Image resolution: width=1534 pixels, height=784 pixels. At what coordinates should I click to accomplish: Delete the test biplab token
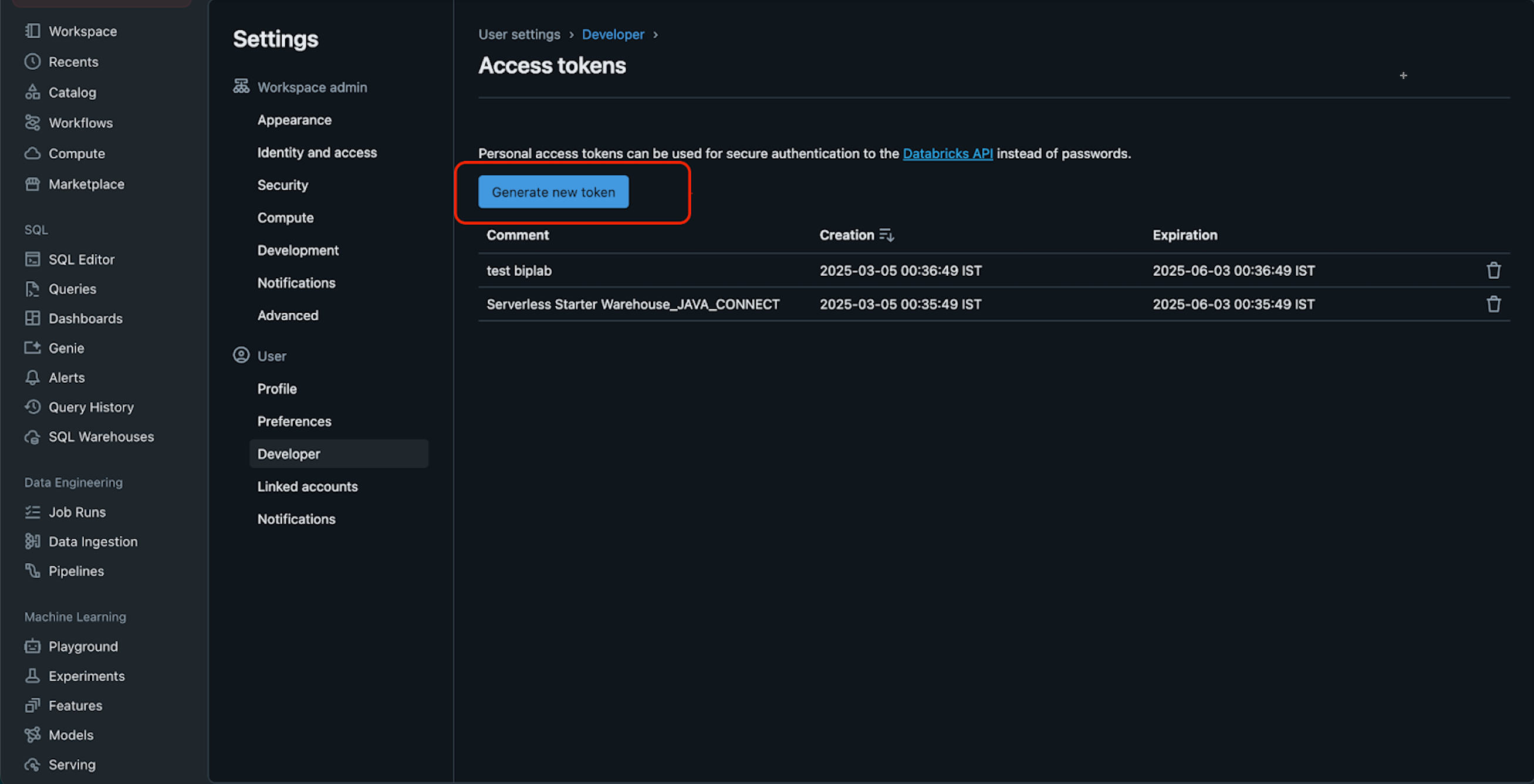point(1494,271)
